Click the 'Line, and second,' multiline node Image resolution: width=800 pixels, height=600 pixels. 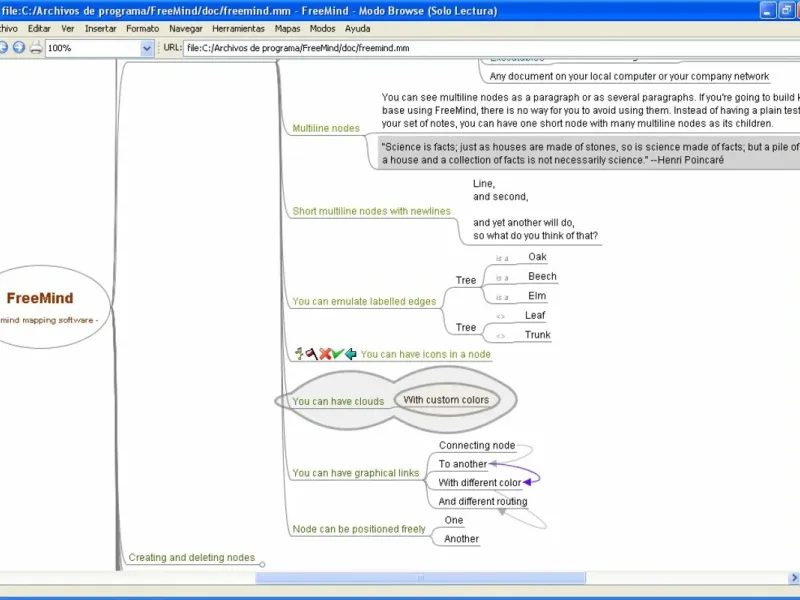[x=535, y=210]
